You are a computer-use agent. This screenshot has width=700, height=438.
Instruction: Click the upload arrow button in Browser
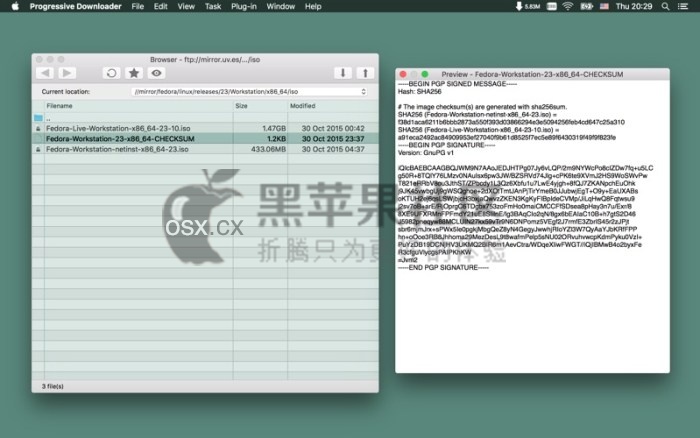point(365,73)
